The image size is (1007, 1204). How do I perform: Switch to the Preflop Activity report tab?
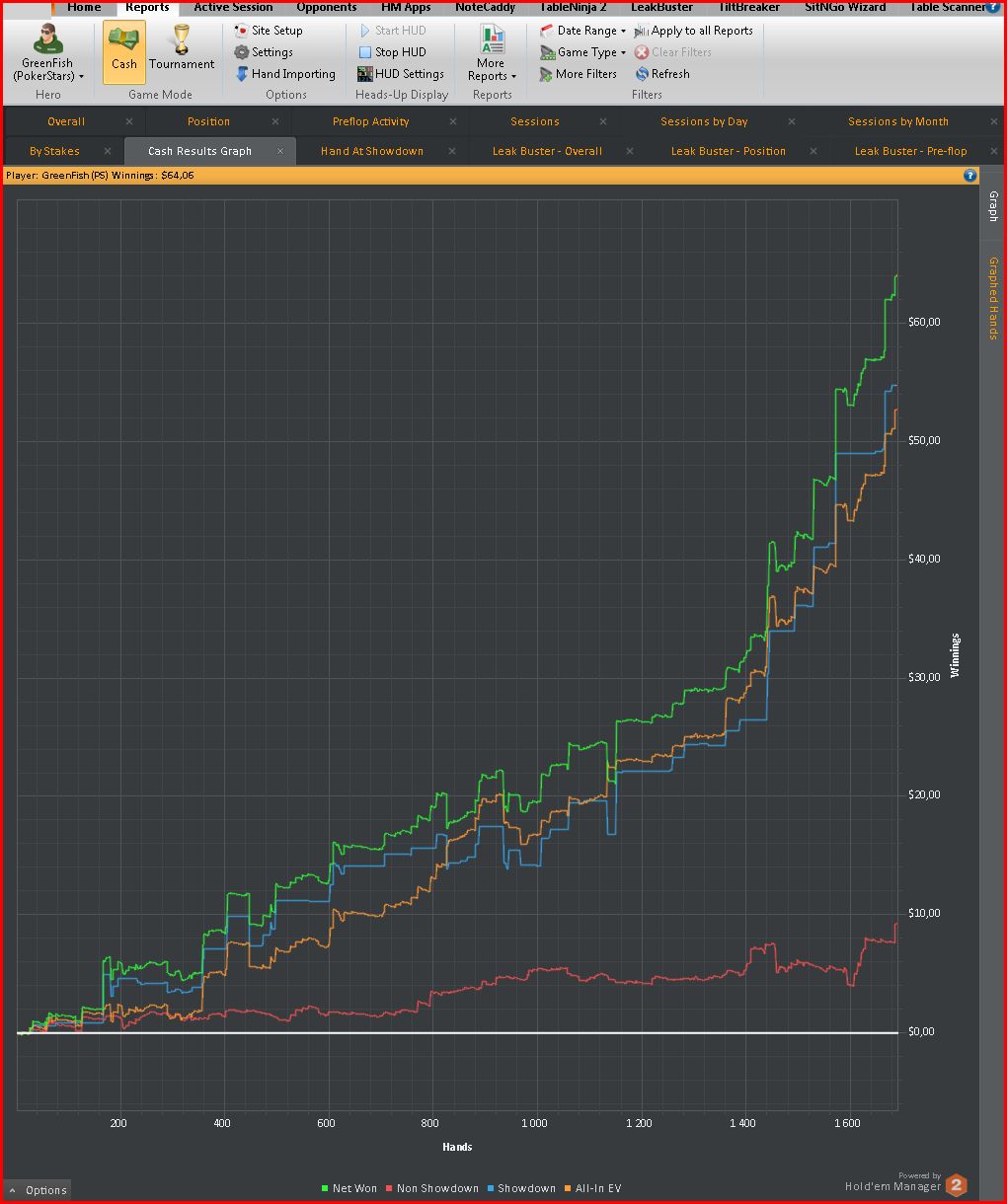pyautogui.click(x=370, y=121)
